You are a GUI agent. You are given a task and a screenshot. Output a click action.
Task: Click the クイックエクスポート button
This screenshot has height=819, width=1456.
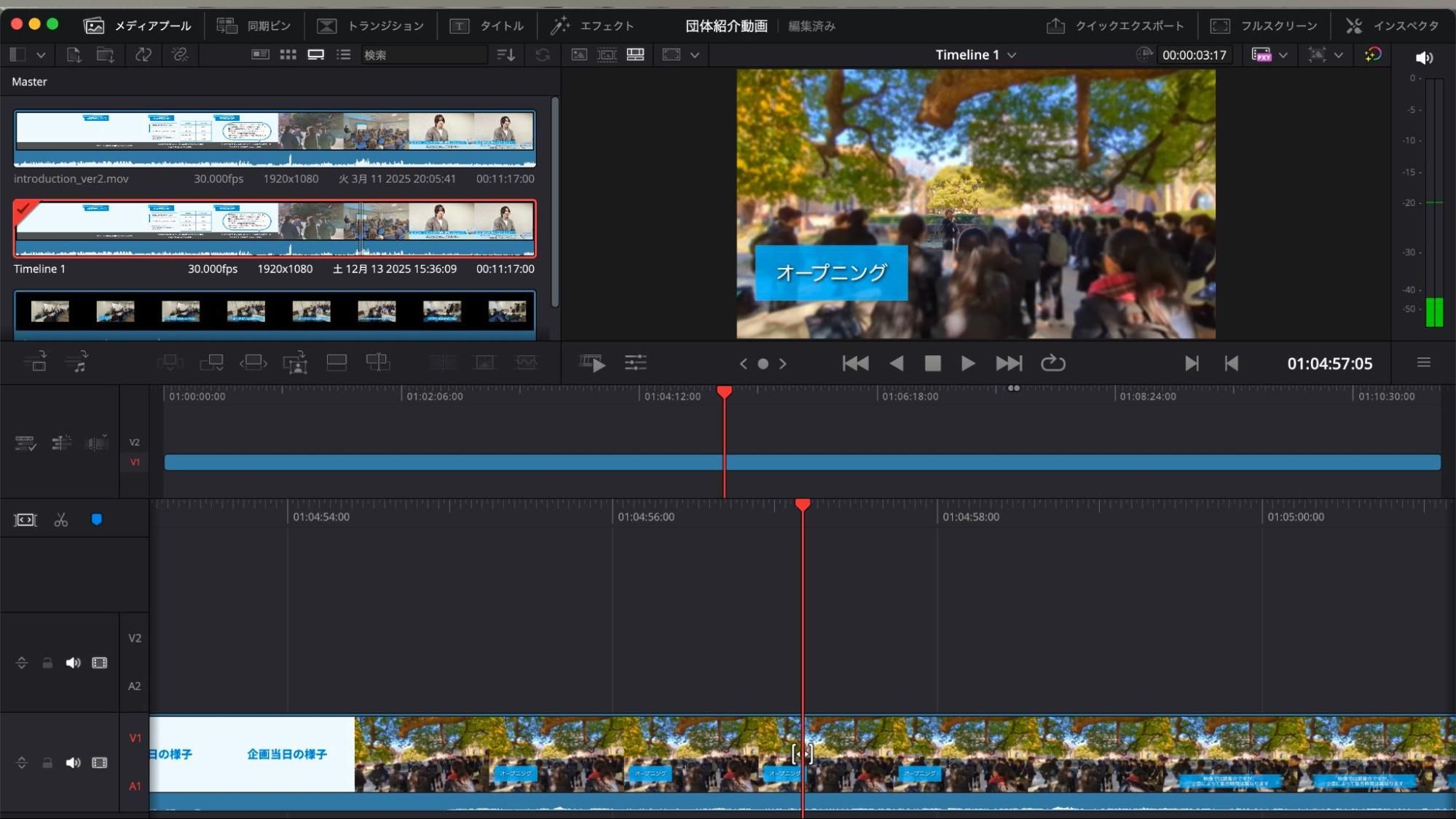(1115, 26)
